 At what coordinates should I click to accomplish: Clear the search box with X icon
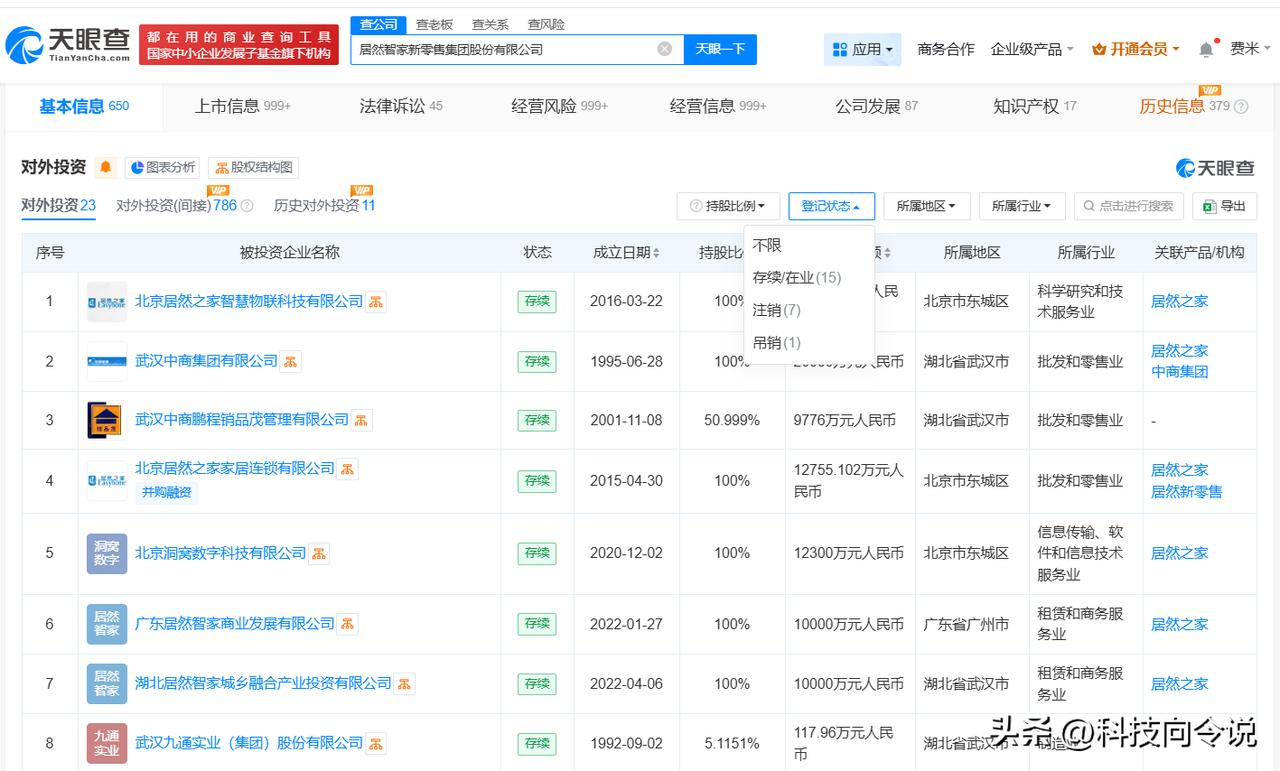664,49
